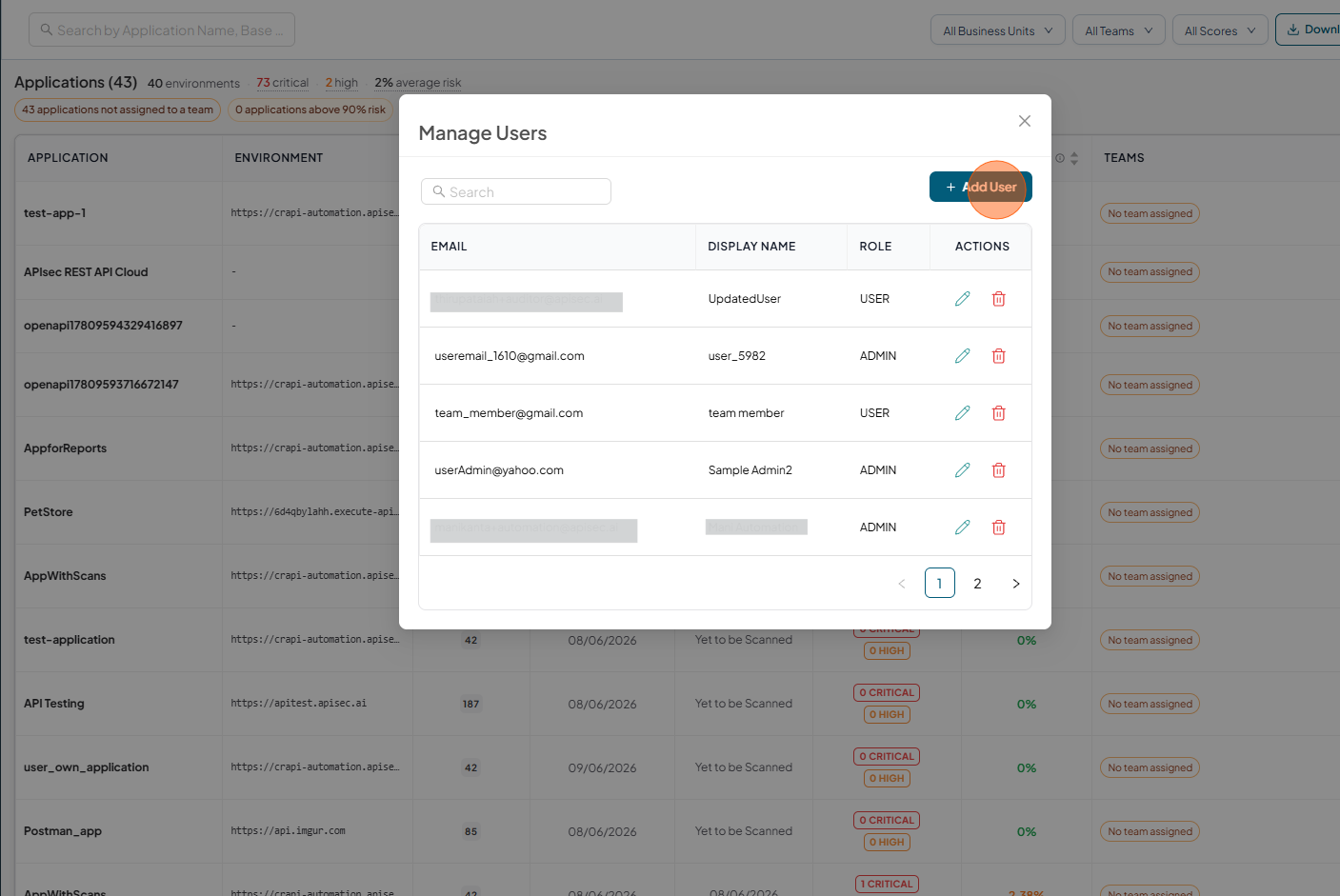Click No team assigned for PetStore
Viewport: 1340px width, 896px height.
point(1150,512)
